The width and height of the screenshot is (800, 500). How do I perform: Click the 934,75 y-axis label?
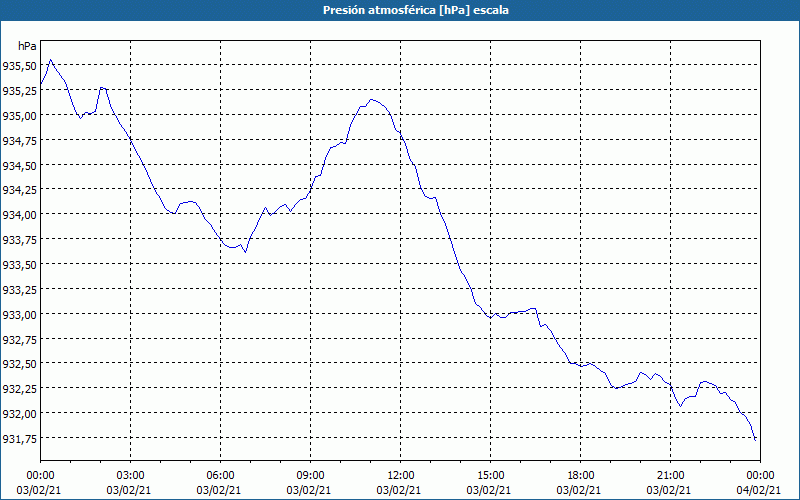click(19, 140)
